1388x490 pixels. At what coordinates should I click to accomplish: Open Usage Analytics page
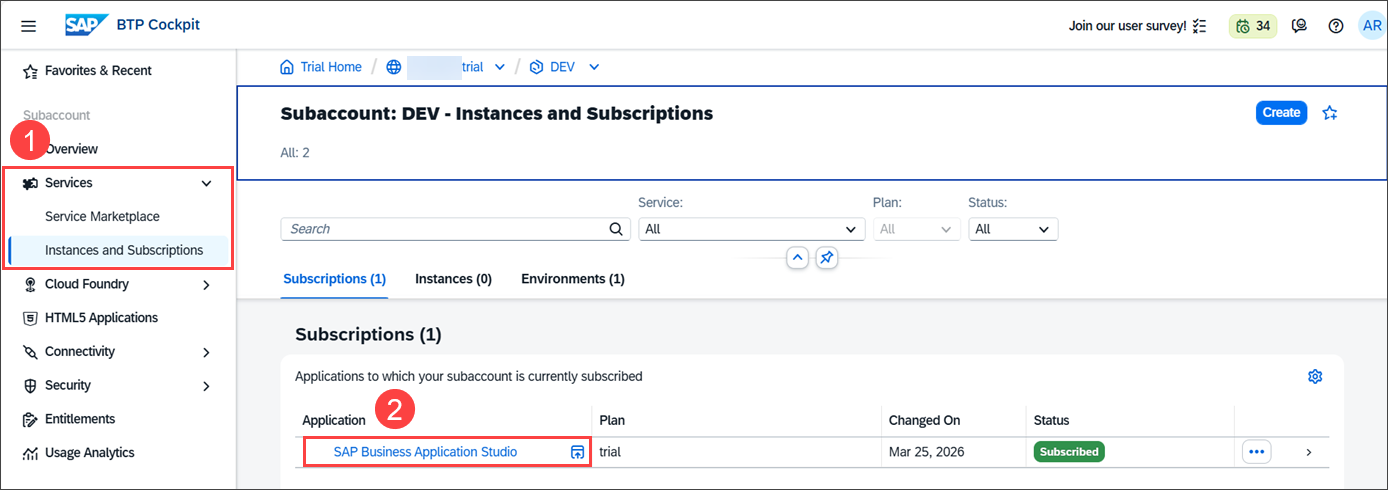tap(90, 453)
